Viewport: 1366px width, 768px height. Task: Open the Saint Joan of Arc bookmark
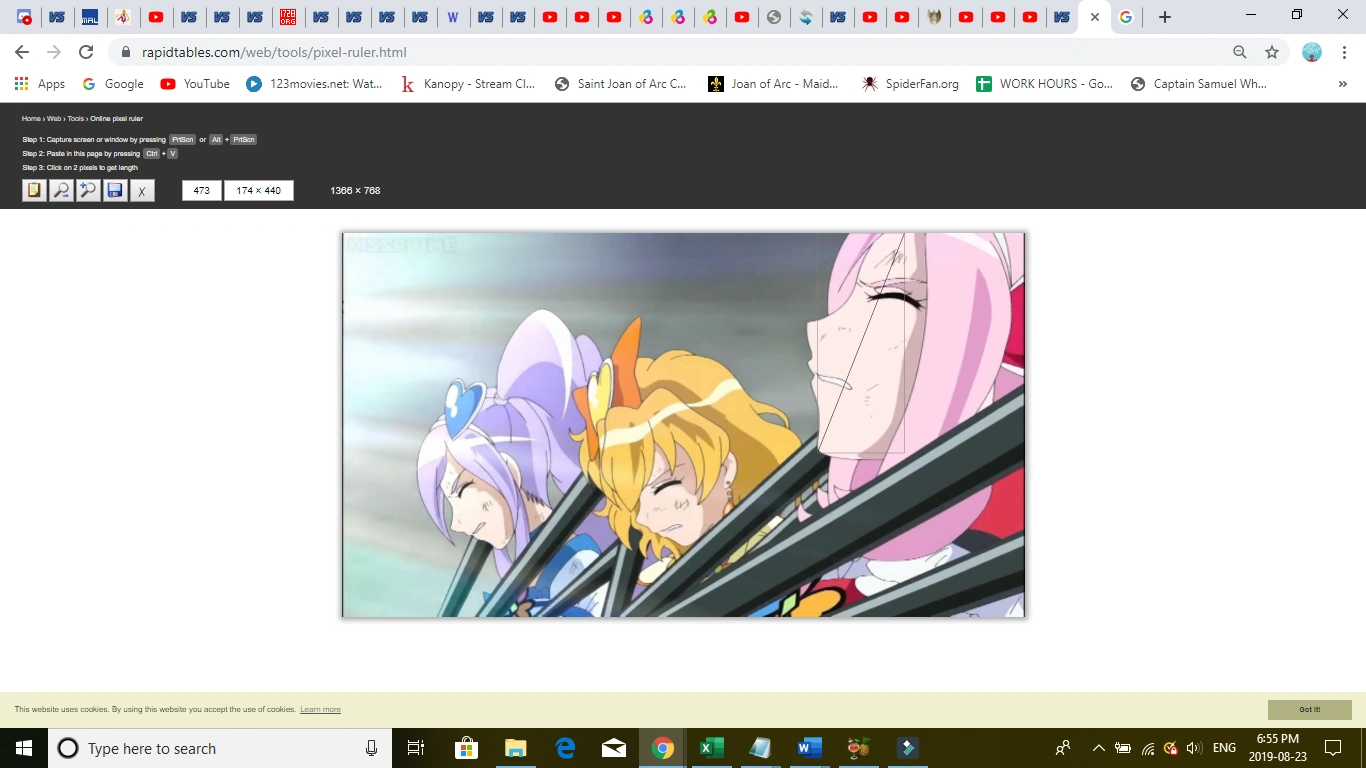pyautogui.click(x=621, y=84)
